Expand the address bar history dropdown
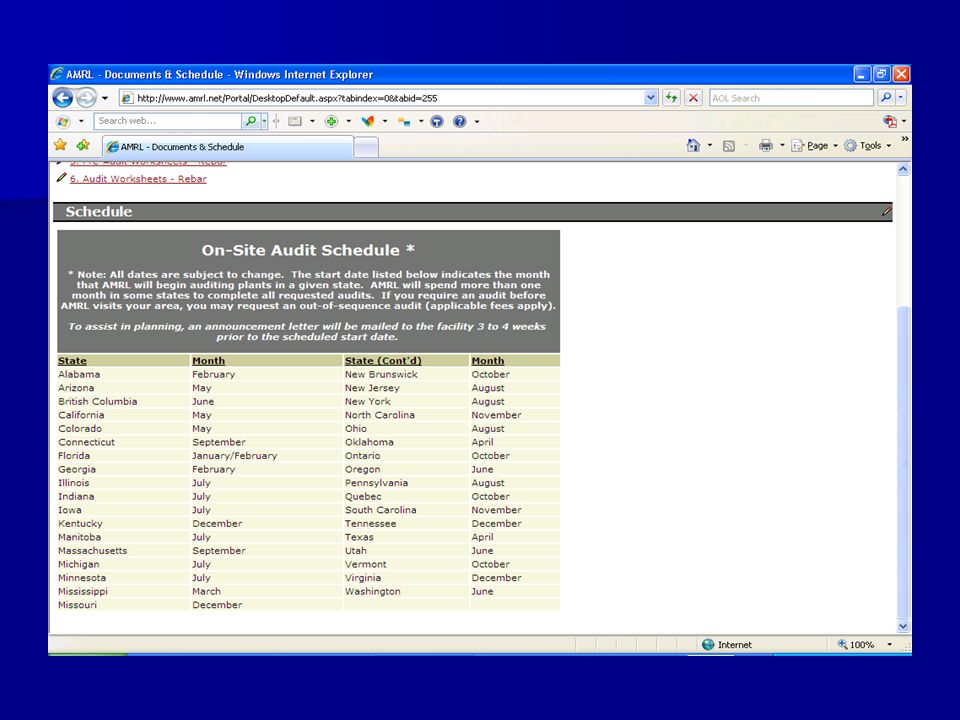The height and width of the screenshot is (720, 960). click(650, 97)
